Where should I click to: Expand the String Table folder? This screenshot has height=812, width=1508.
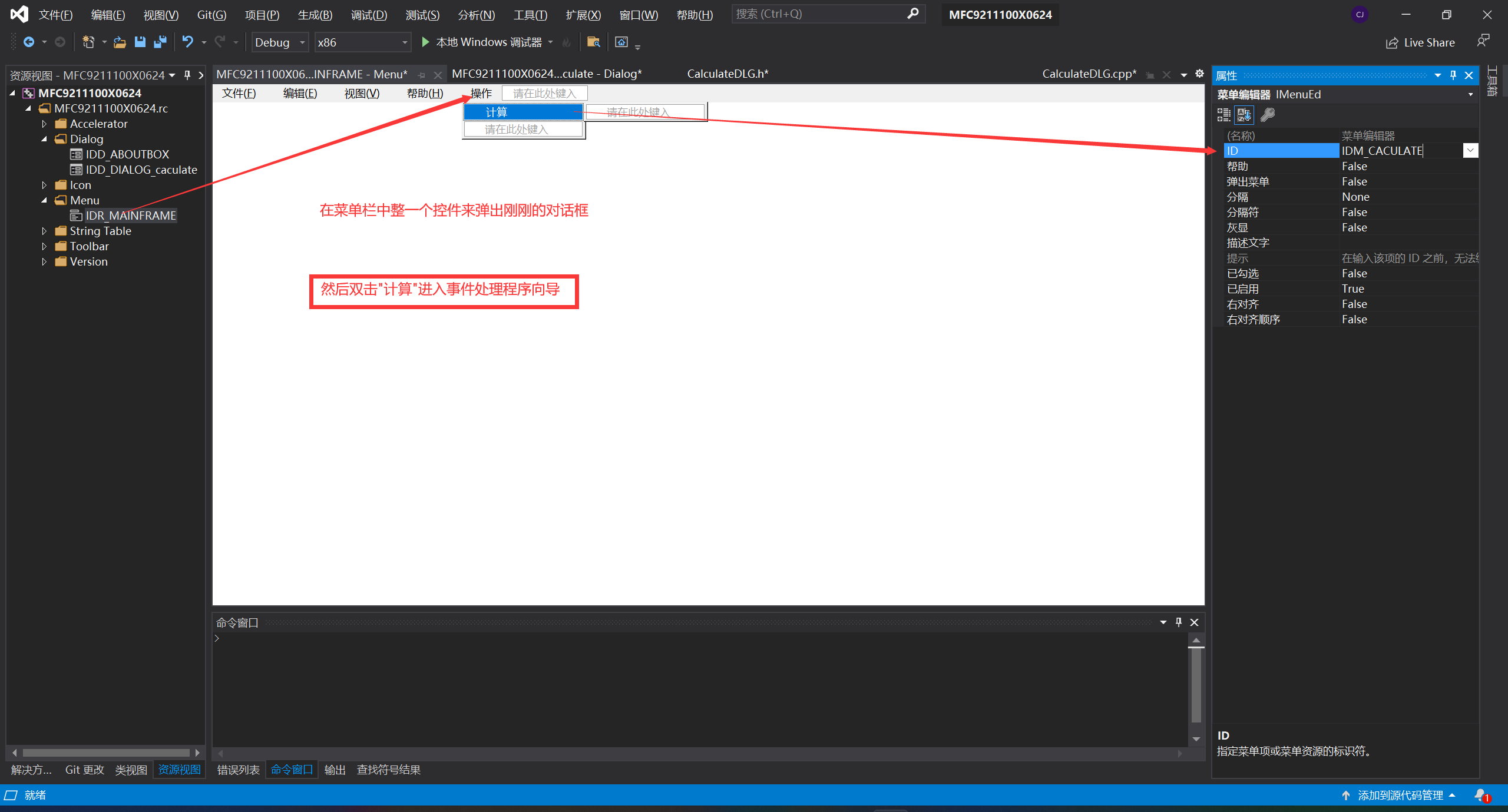coord(44,231)
